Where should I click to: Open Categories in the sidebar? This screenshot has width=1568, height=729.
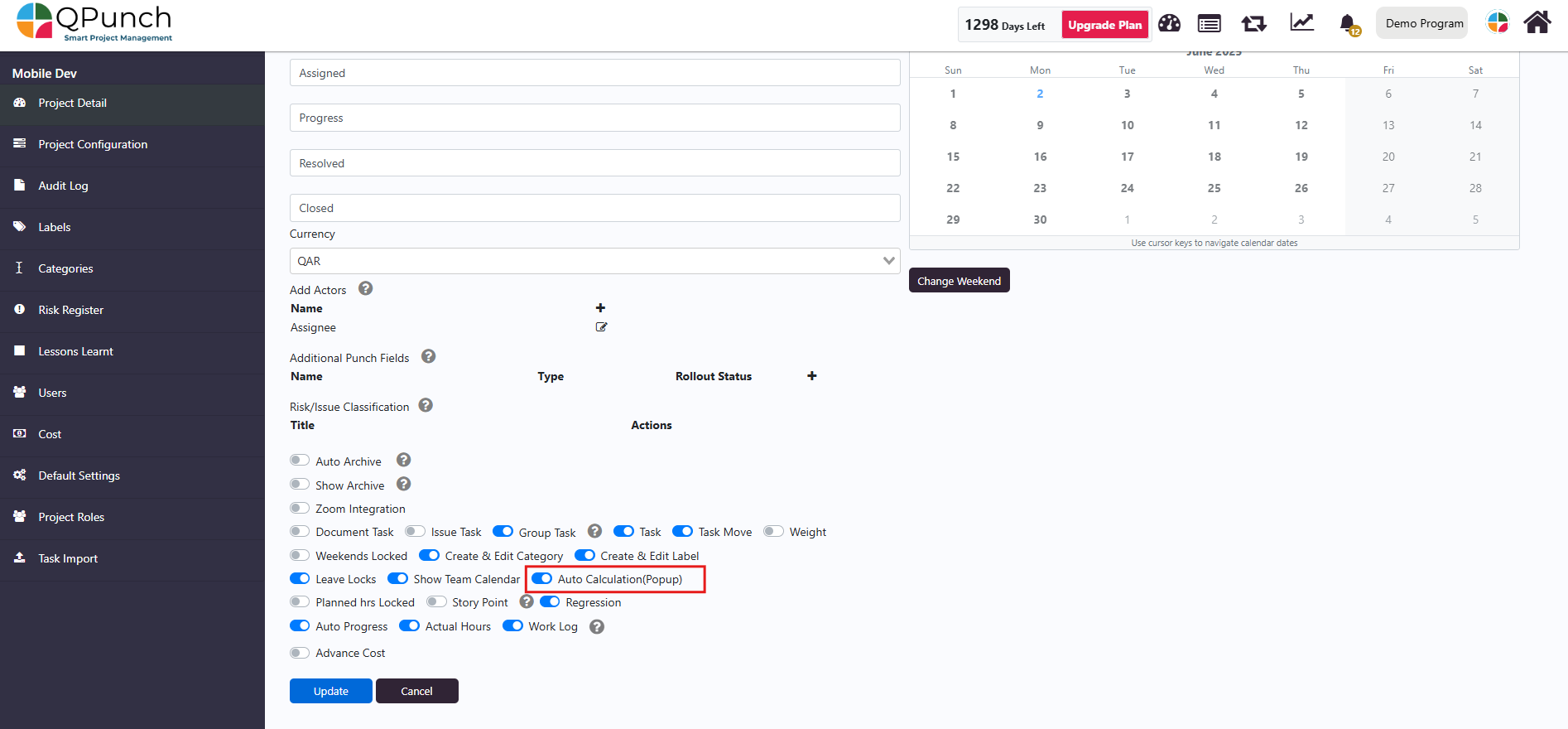tap(132, 268)
